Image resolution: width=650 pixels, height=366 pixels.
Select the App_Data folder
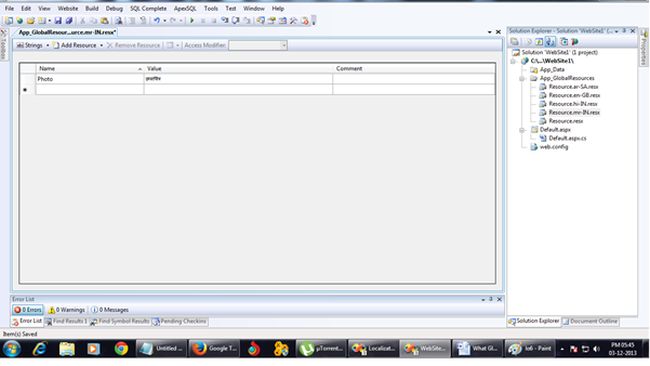pyautogui.click(x=551, y=70)
